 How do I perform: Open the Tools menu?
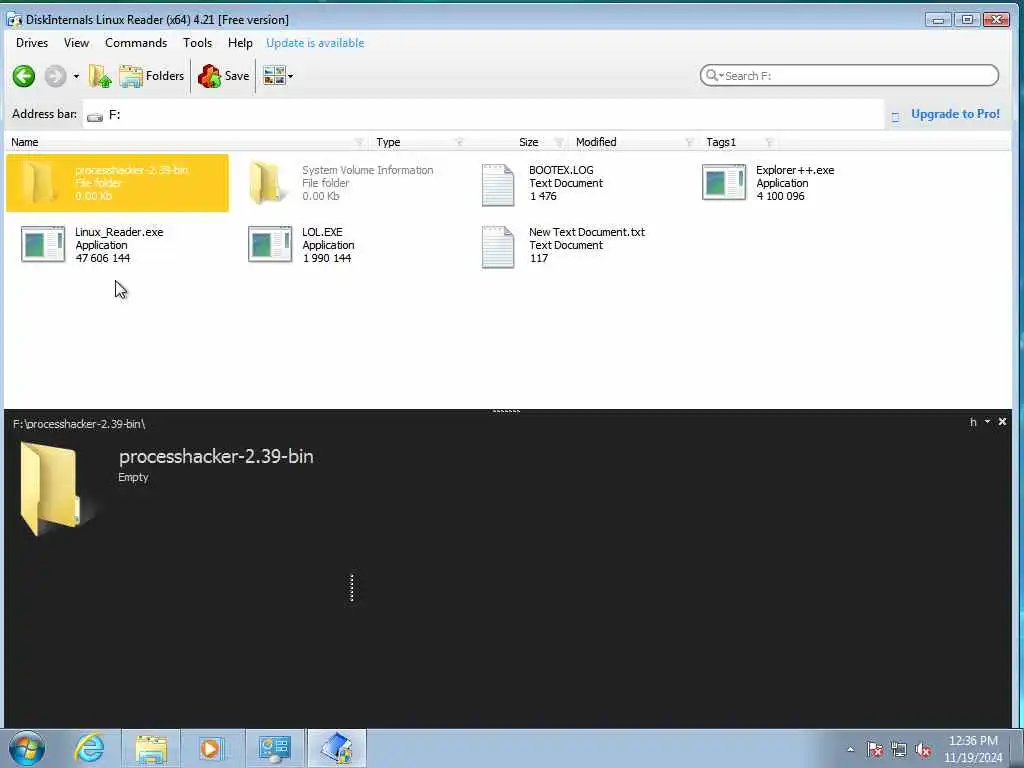[x=197, y=43]
